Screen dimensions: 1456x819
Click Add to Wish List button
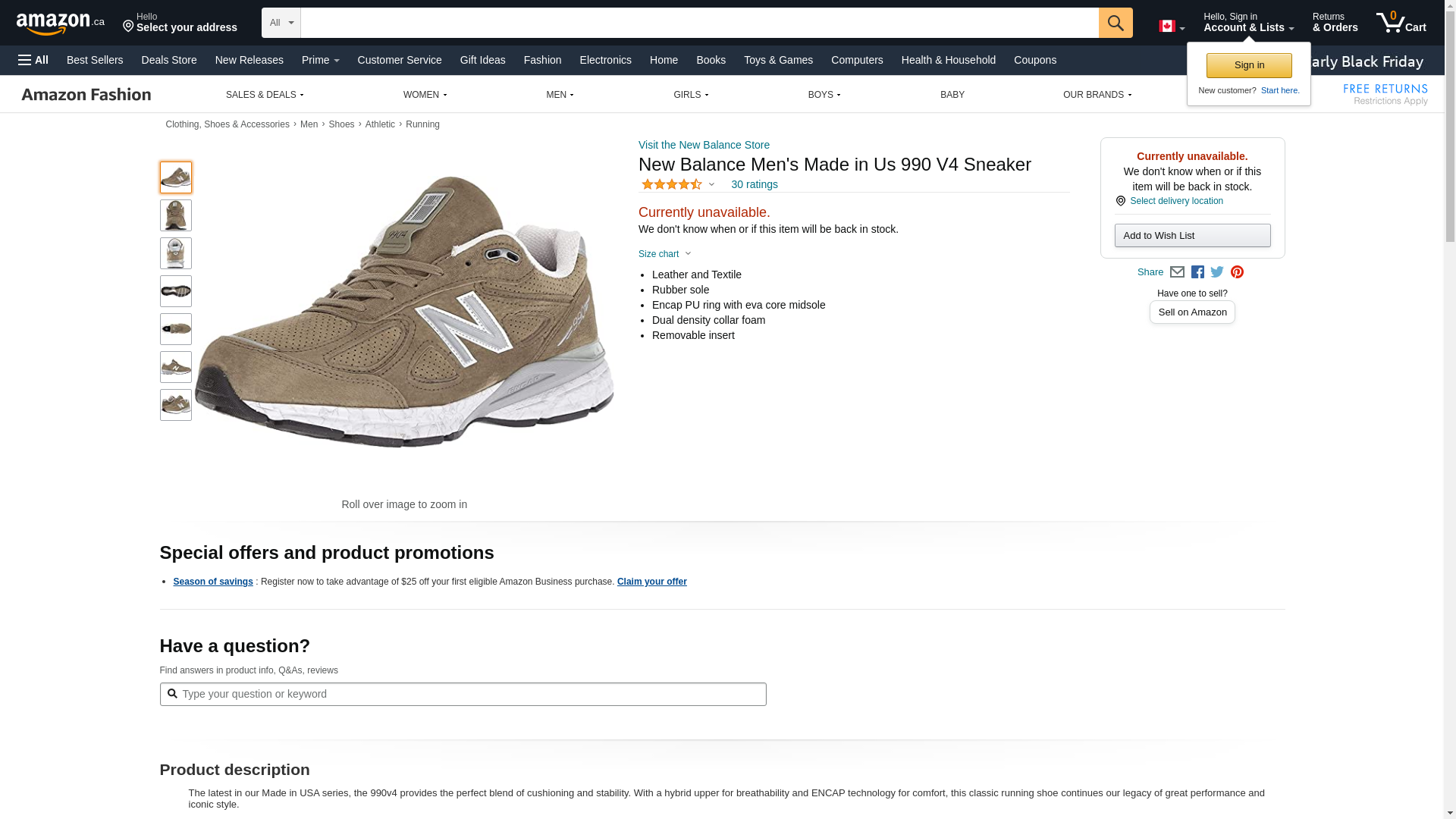click(1192, 236)
